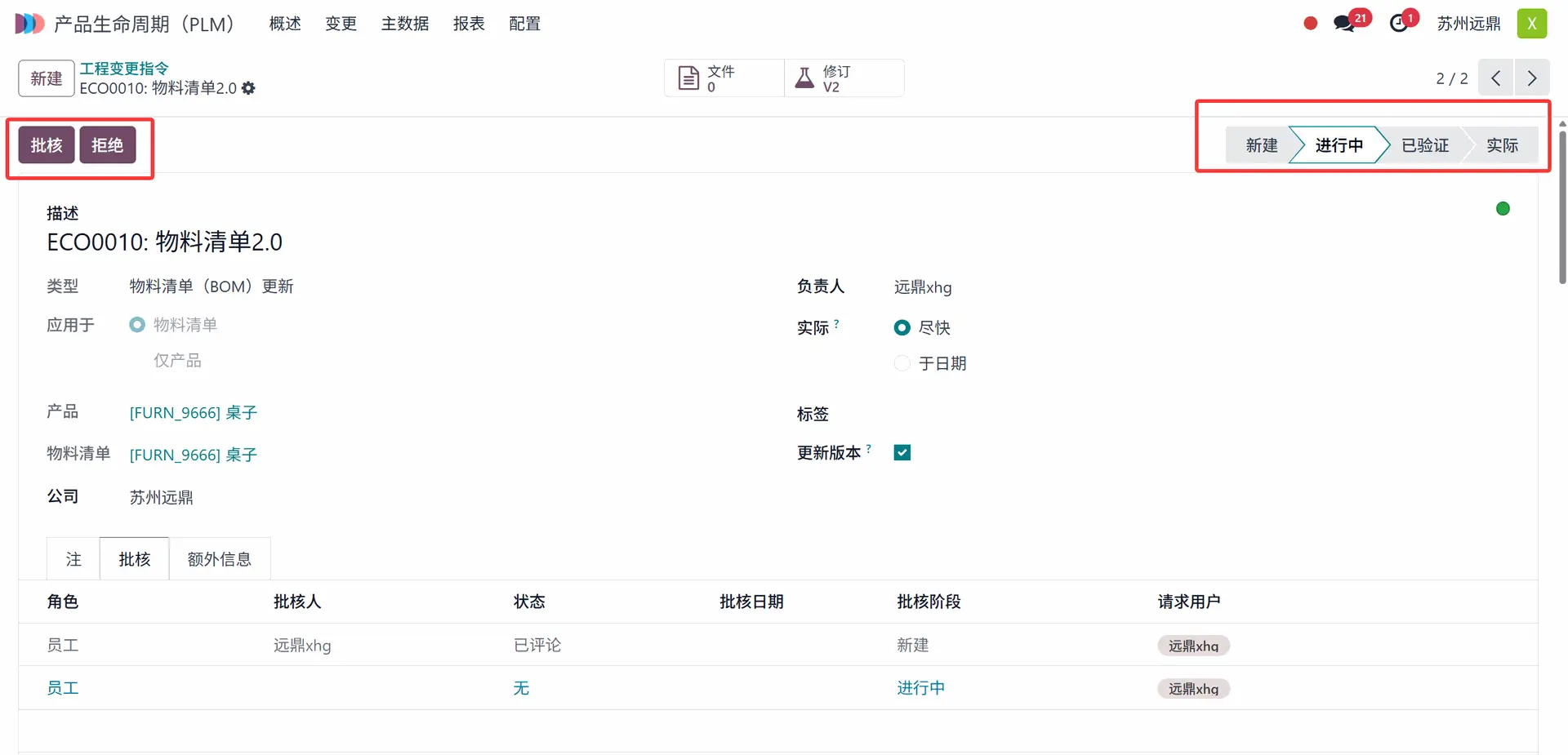The width and height of the screenshot is (1568, 755).
Task: Set the kanban state green dot
Action: tap(1503, 209)
